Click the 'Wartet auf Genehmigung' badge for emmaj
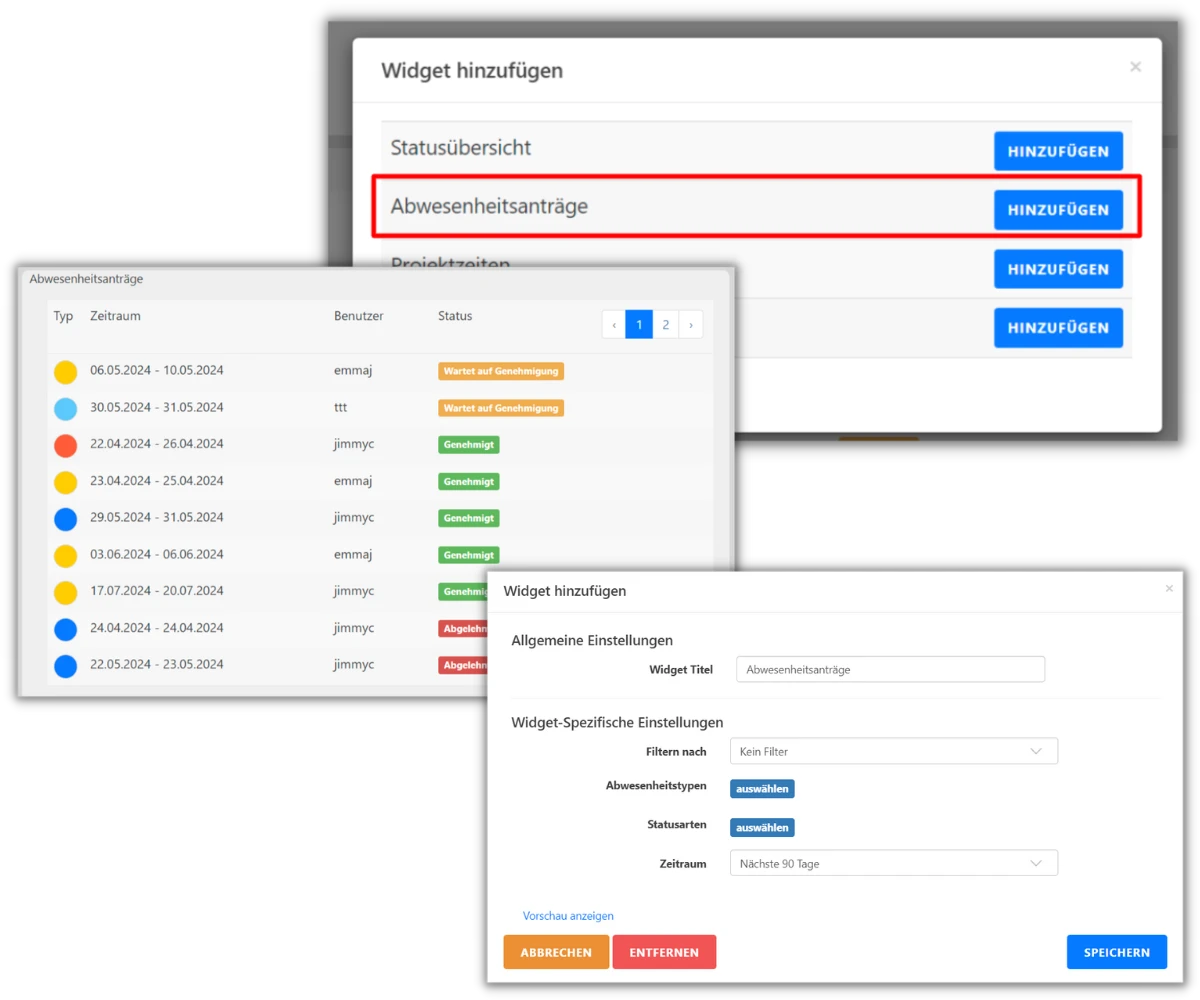Viewport: 1200px width, 1000px height. [x=500, y=370]
